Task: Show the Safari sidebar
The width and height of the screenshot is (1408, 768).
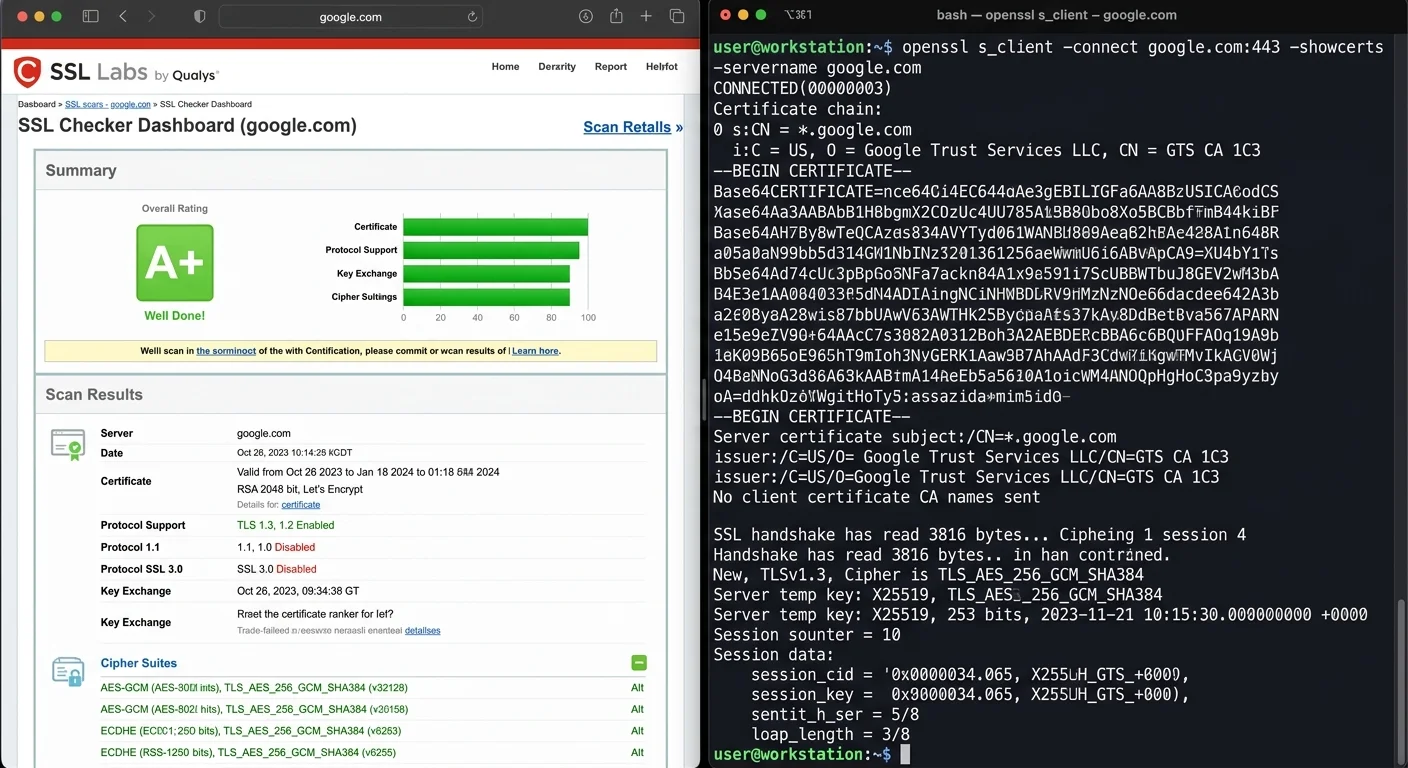Action: 90,17
